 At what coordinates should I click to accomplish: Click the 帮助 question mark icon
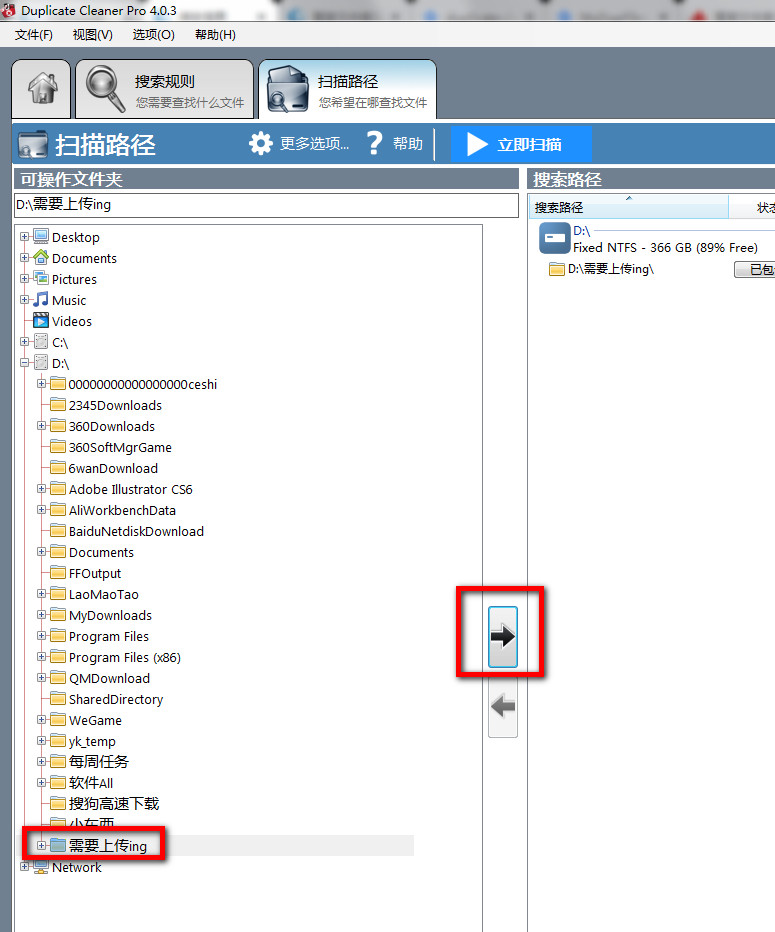coord(374,144)
